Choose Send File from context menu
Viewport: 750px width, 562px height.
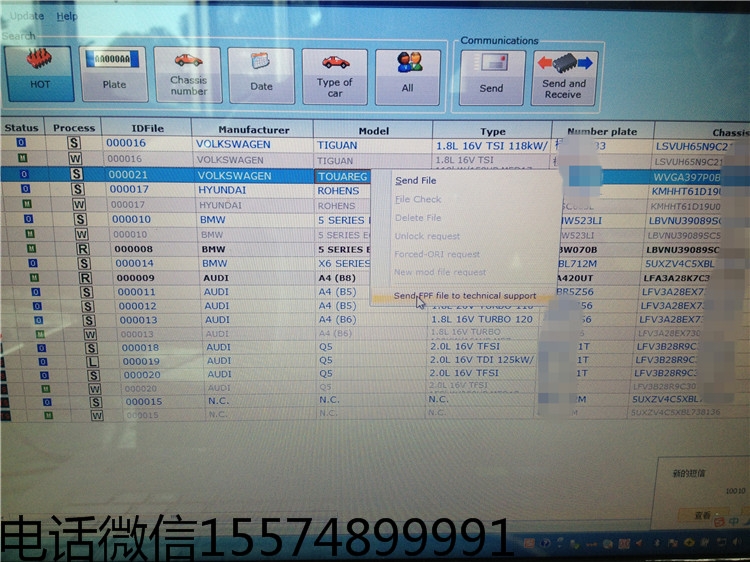pos(416,180)
